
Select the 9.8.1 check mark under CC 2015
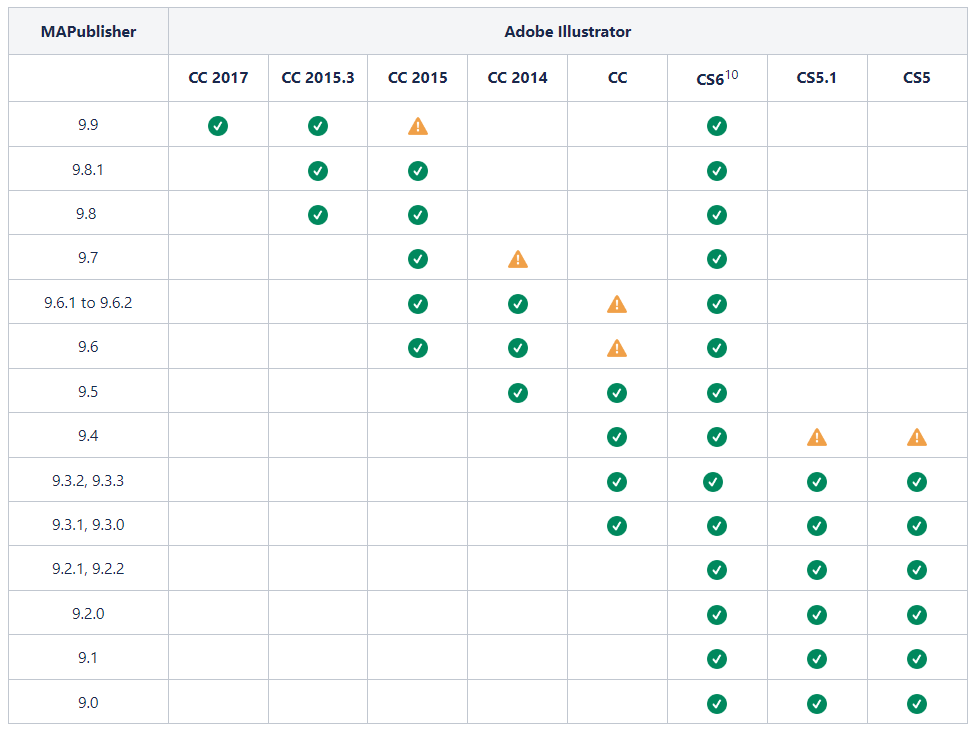coord(418,171)
